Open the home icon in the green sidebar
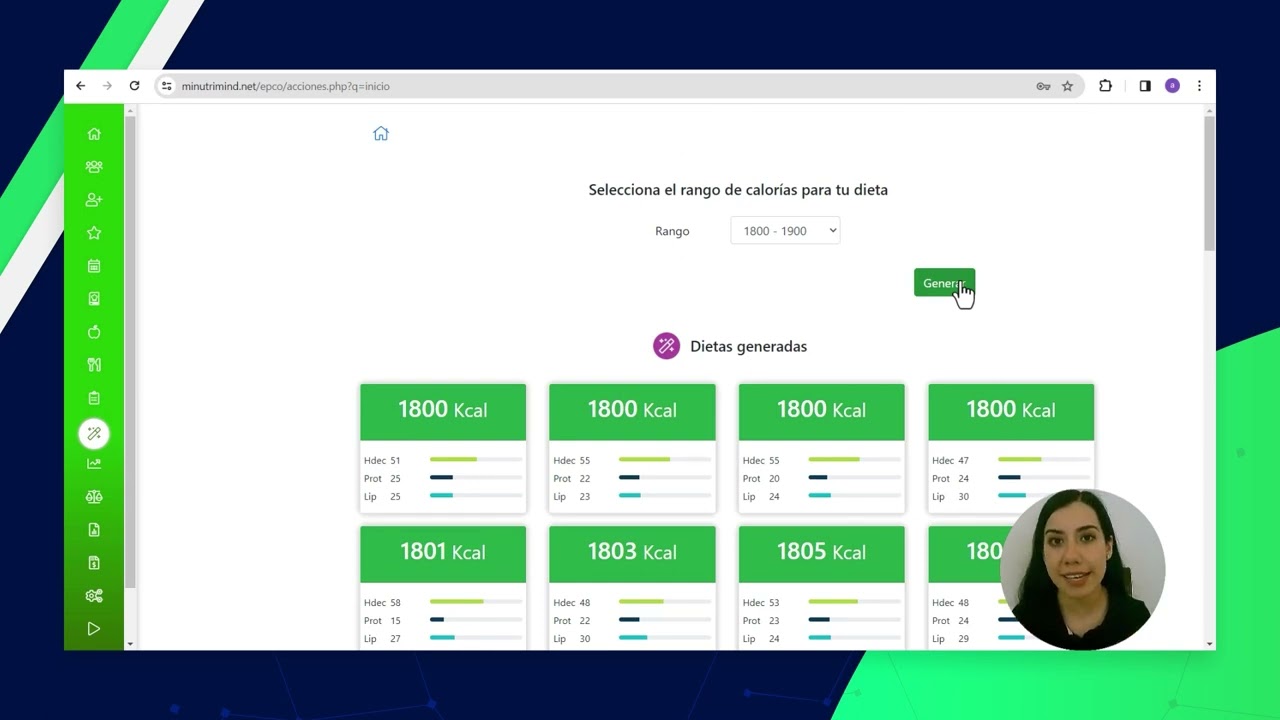Screen dimensions: 1280x720 (x=94, y=134)
